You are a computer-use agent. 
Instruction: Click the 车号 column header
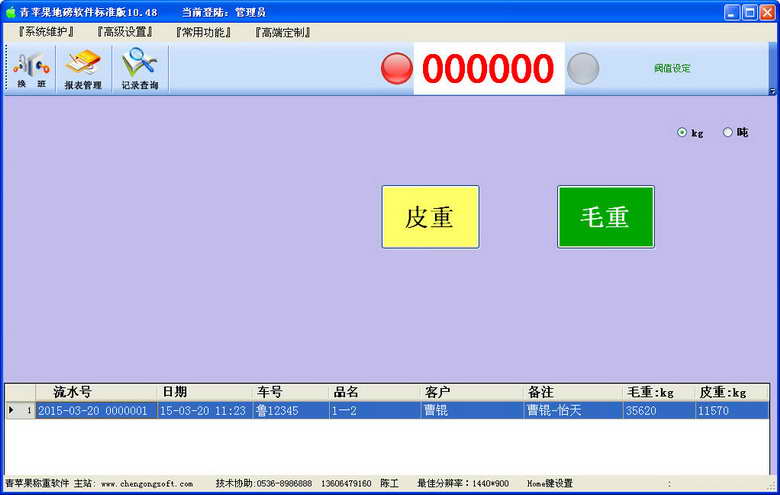[291, 393]
